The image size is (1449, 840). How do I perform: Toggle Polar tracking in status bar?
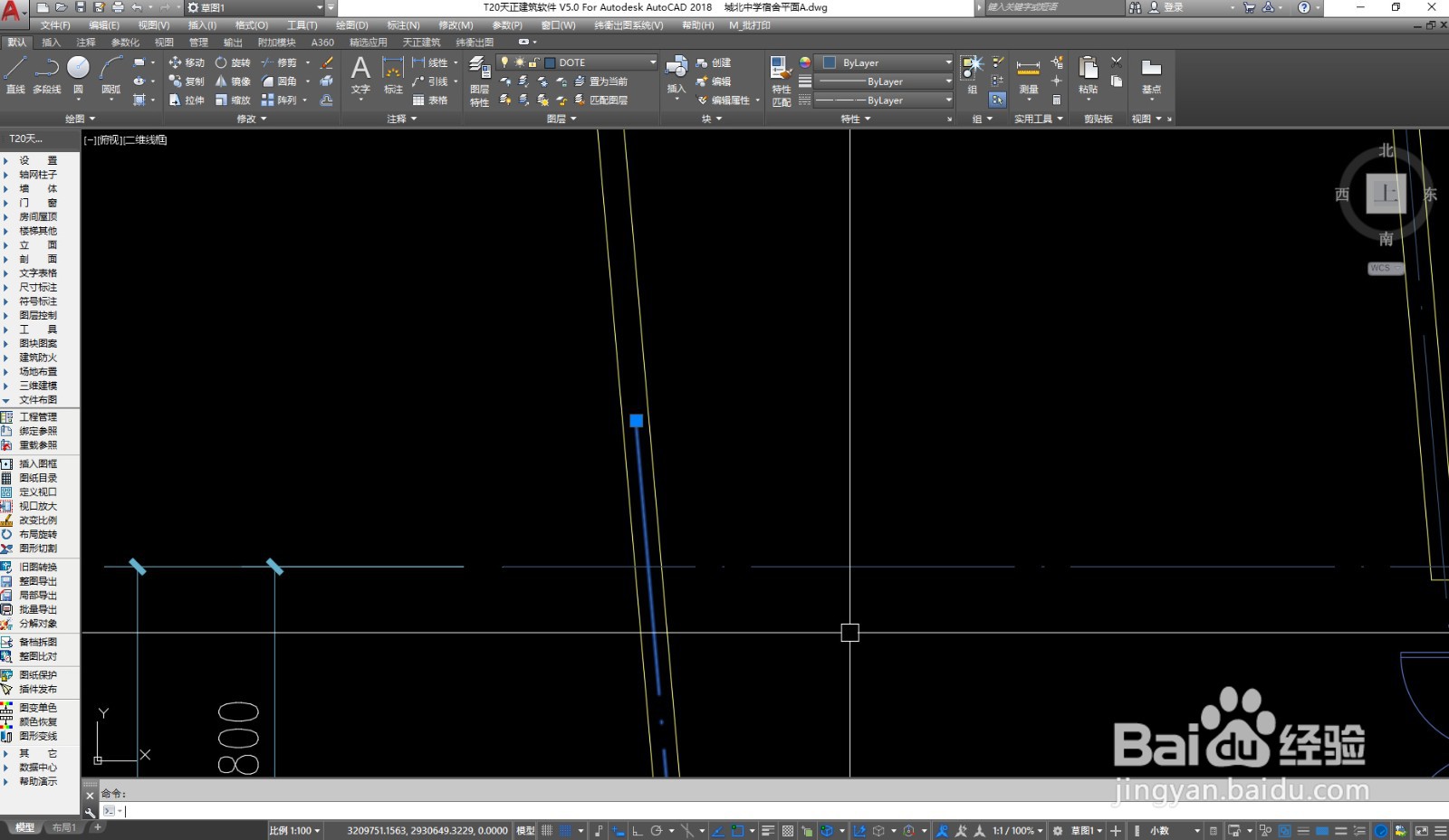(x=657, y=830)
